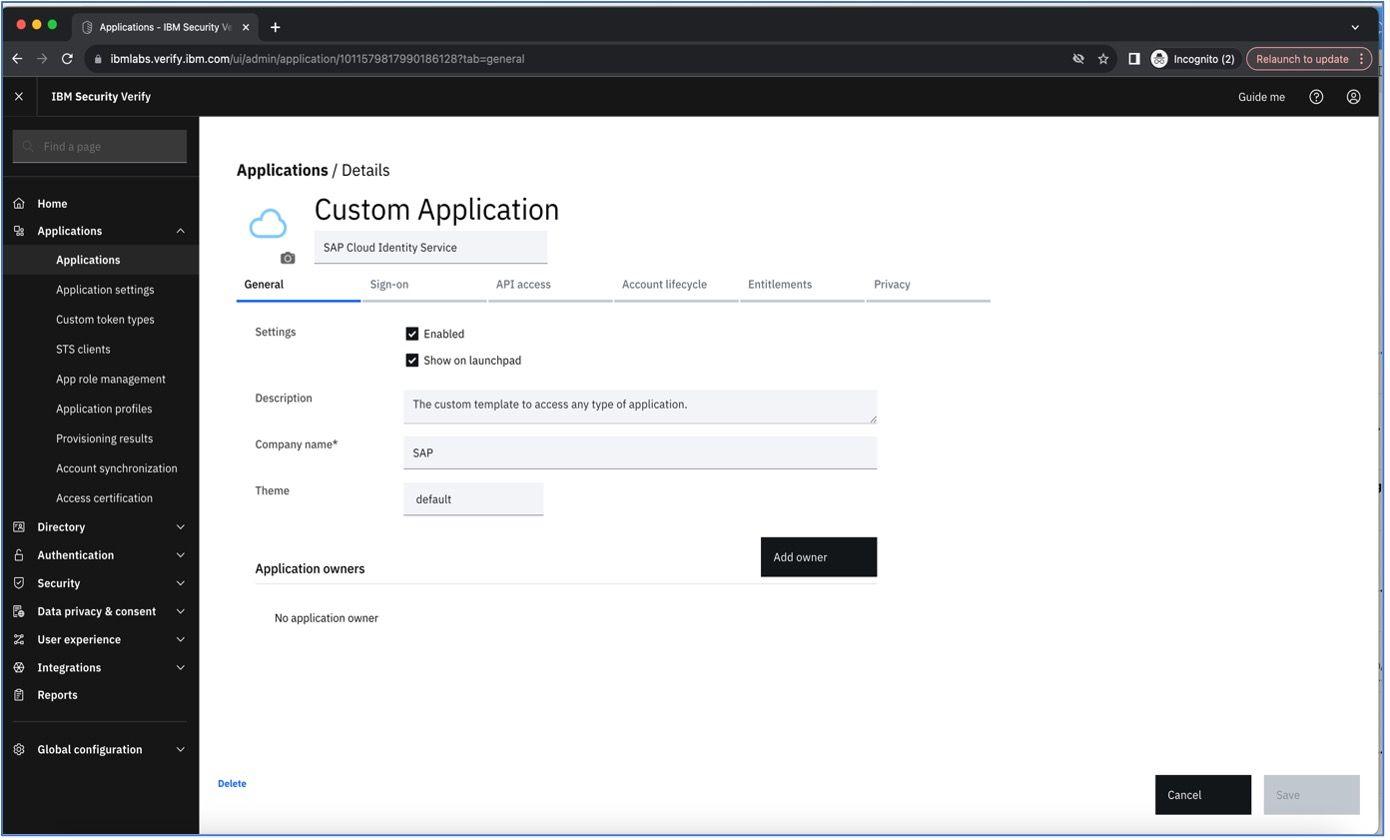
Task: Close the navigation panel with the X icon
Action: pyautogui.click(x=18, y=95)
